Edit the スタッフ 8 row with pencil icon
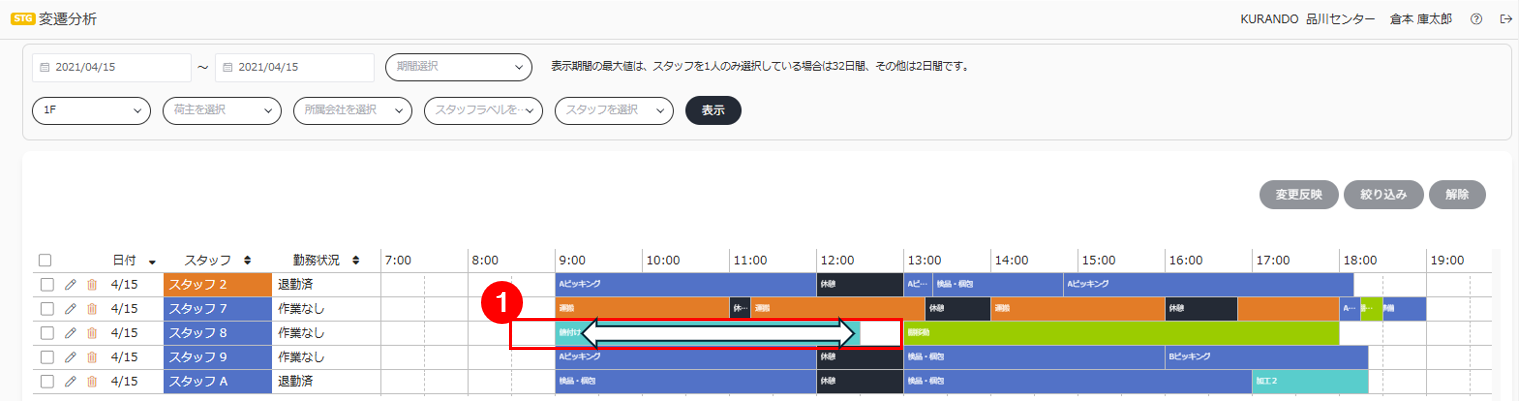Screen dimensions: 1519x401 coord(70,333)
